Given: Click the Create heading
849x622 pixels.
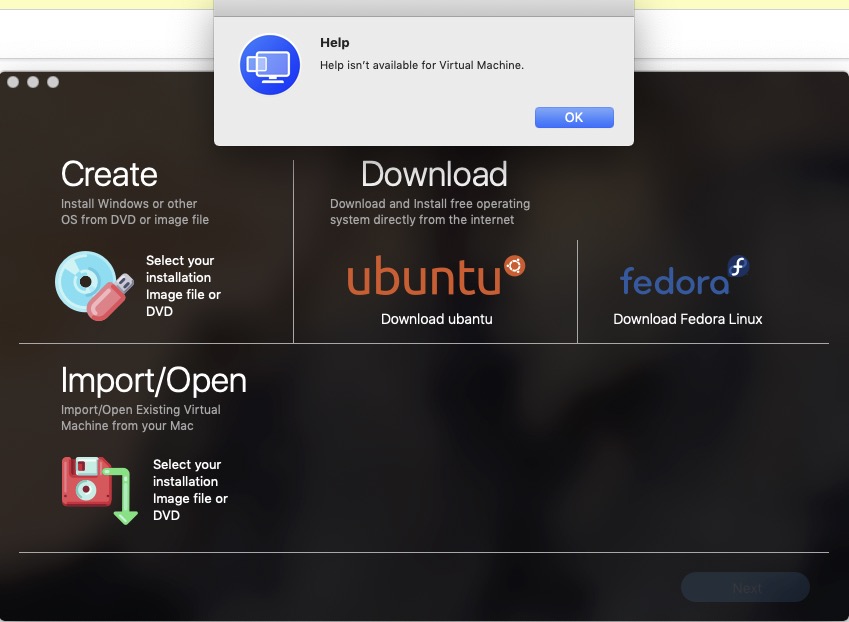Looking at the screenshot, I should (x=109, y=174).
